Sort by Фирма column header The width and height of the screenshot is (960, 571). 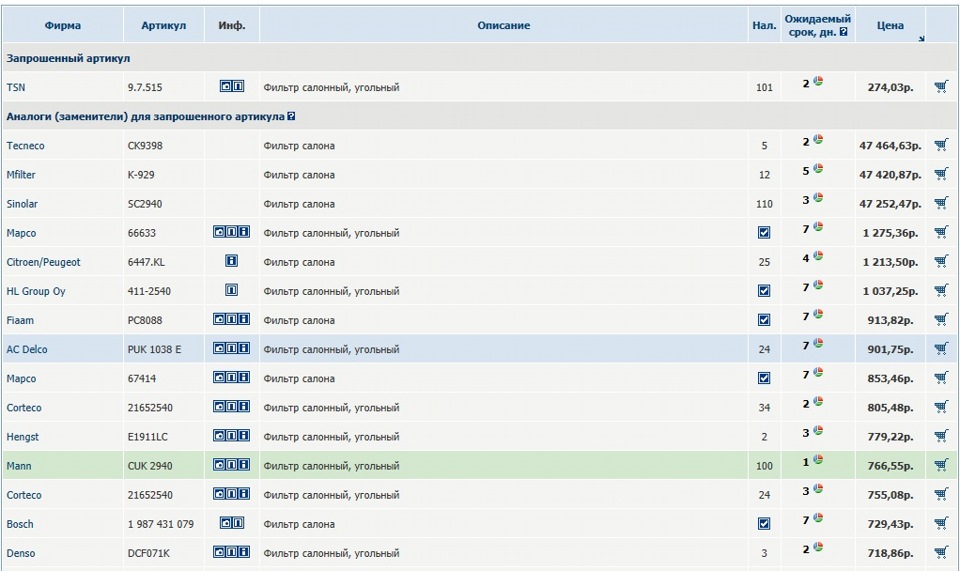coord(62,25)
